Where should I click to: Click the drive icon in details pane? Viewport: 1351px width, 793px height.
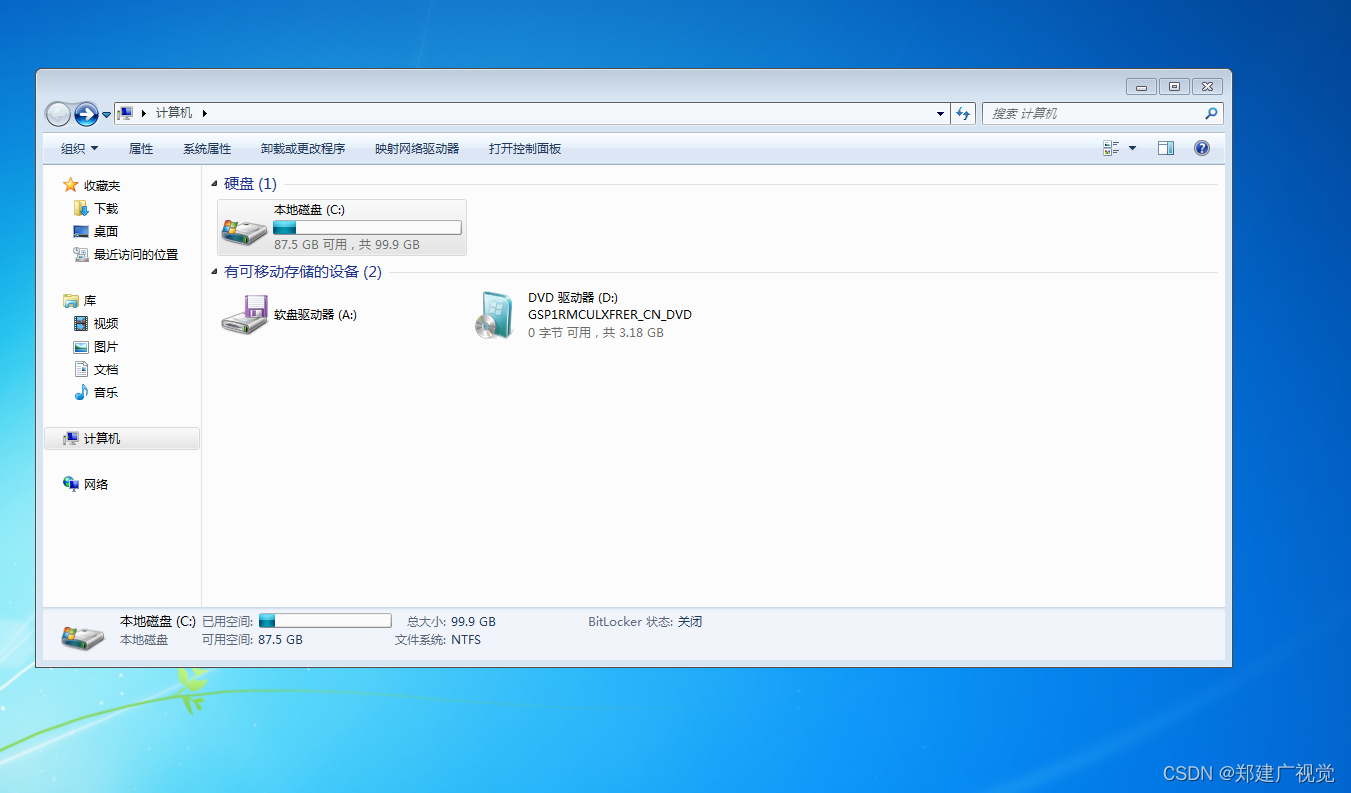click(x=83, y=636)
